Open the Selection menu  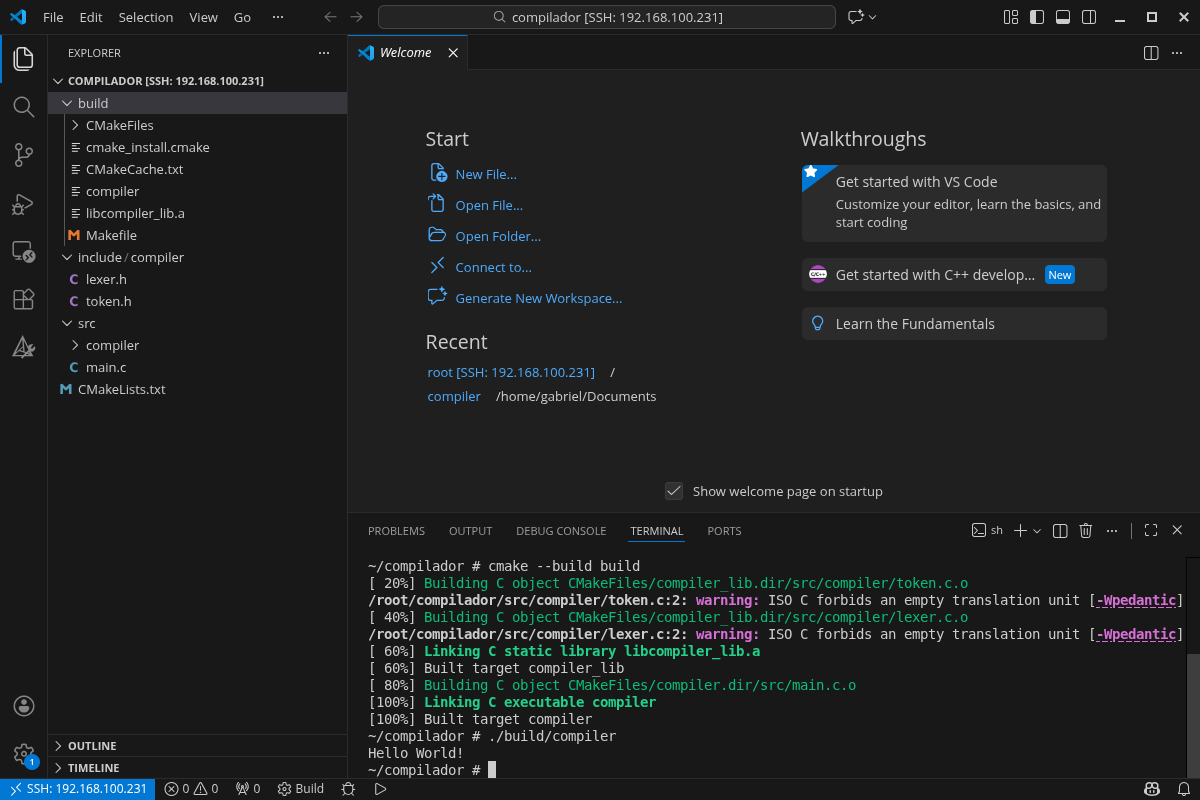click(145, 17)
